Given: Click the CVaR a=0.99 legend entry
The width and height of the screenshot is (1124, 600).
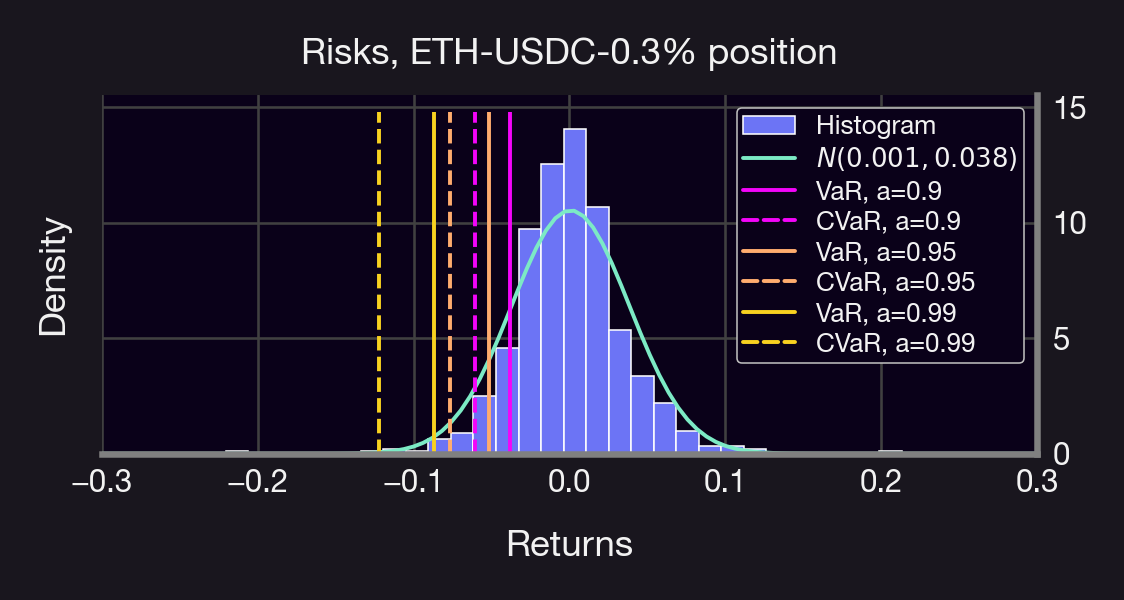Looking at the screenshot, I should pyautogui.click(x=894, y=344).
